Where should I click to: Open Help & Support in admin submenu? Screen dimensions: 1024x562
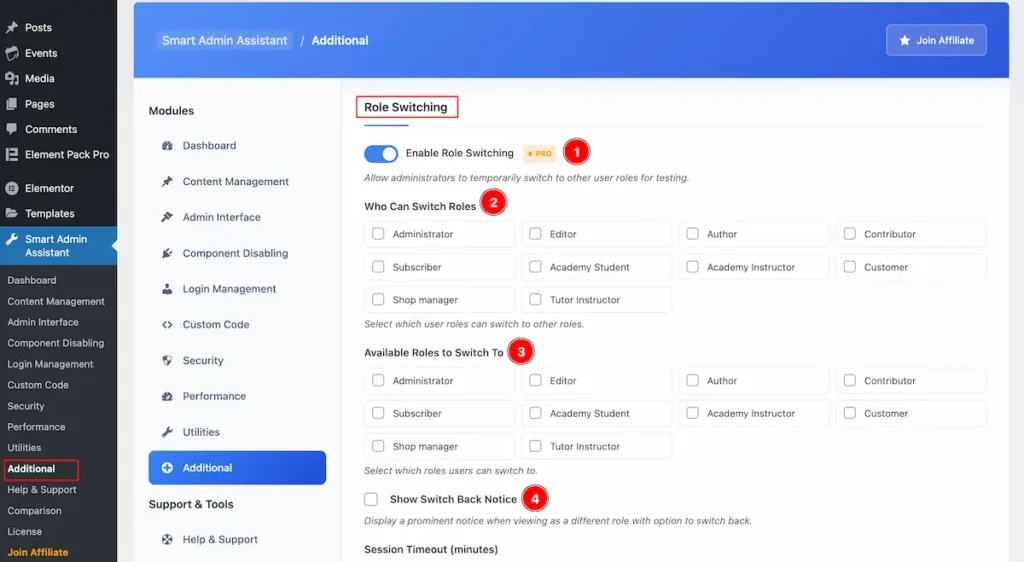point(42,490)
